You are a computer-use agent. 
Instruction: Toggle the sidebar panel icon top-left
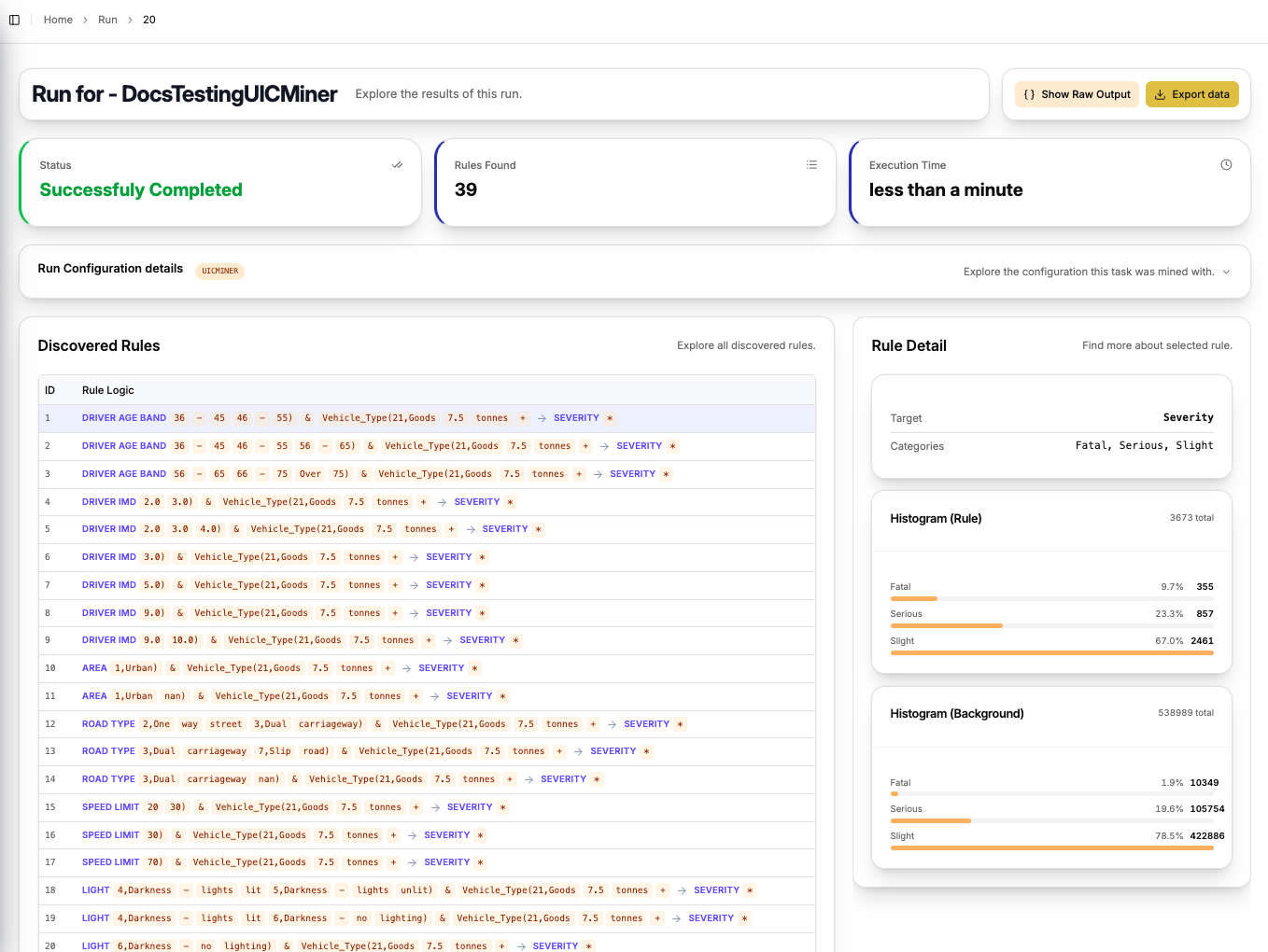click(14, 19)
